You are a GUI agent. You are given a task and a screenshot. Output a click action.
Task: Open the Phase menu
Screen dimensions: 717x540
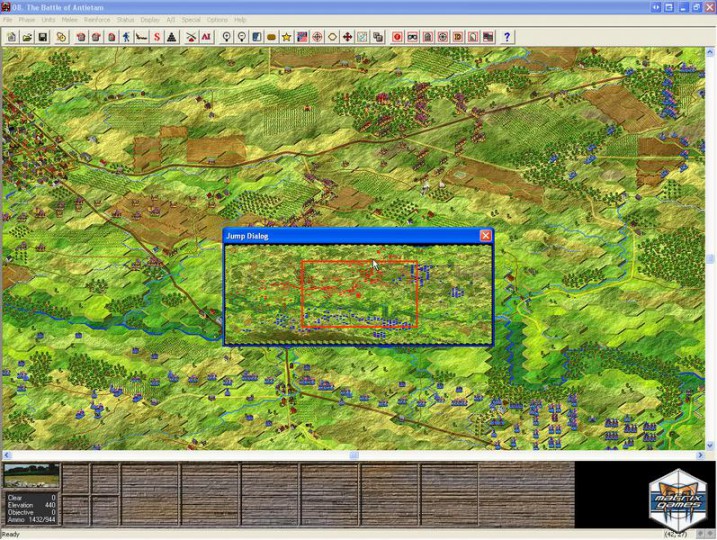point(26,20)
